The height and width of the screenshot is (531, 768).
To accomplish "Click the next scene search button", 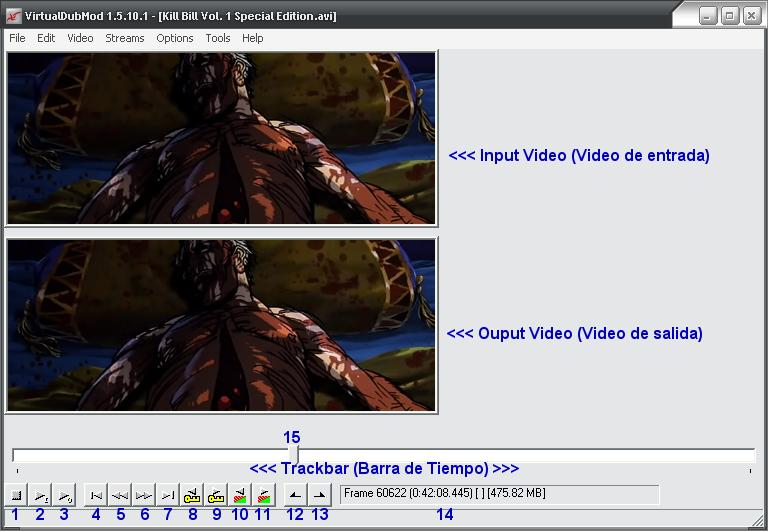I will pyautogui.click(x=264, y=495).
